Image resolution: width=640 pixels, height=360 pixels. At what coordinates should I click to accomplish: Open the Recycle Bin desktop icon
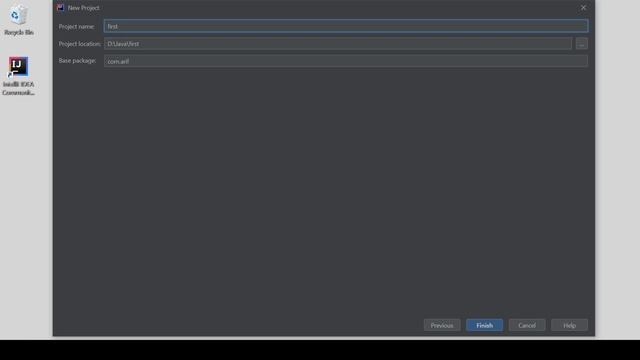pos(18,19)
